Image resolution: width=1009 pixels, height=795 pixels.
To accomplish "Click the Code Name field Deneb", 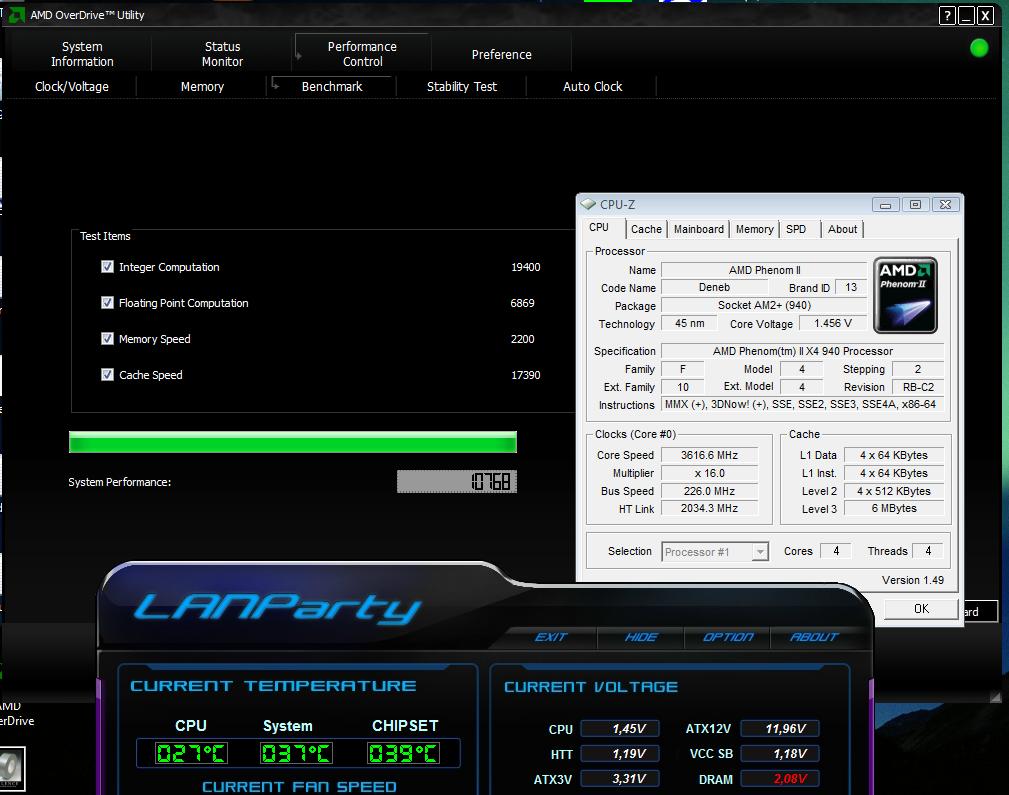I will (714, 287).
